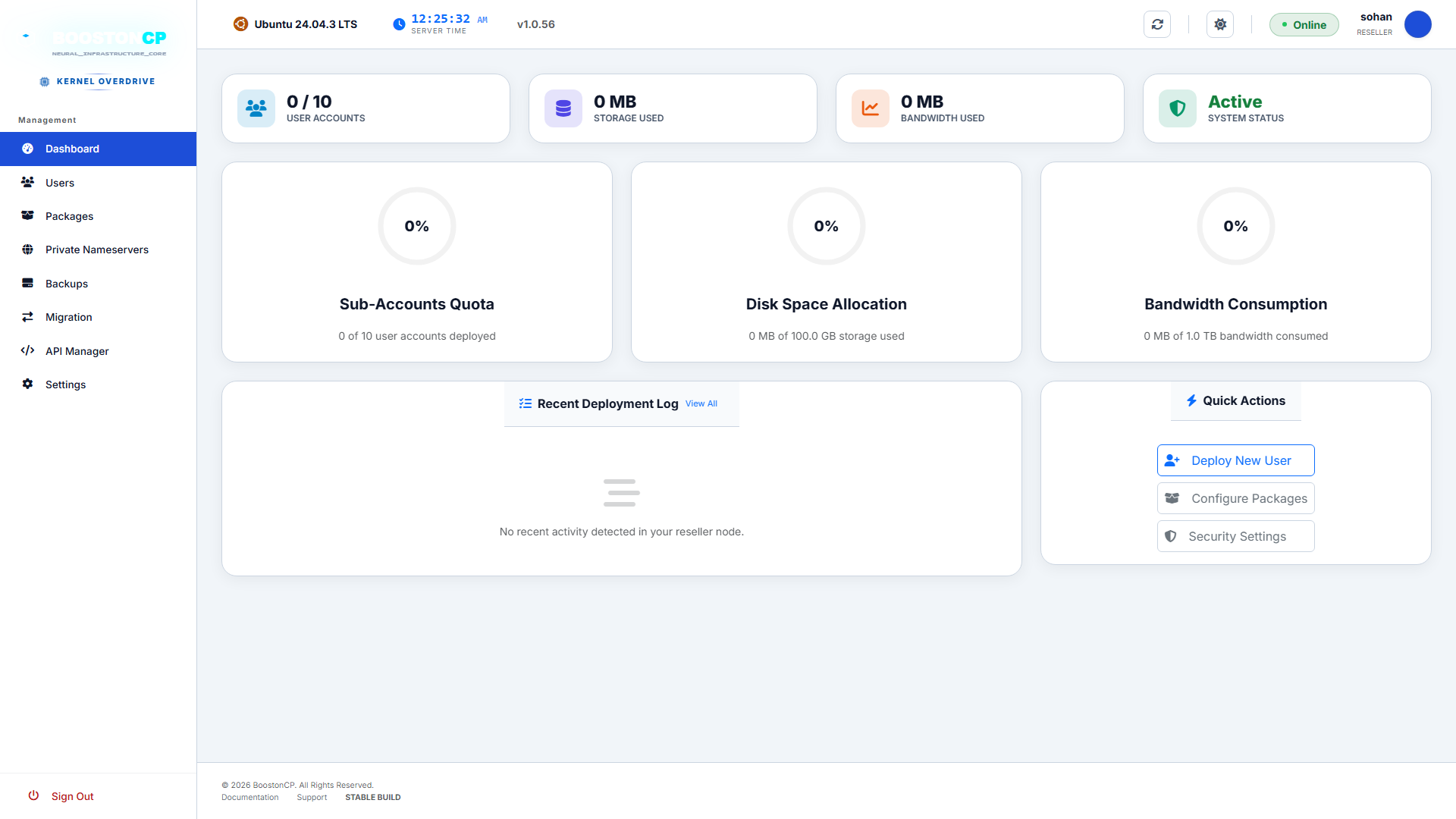Viewport: 1456px width, 819px height.
Task: Click the Configure Packages button
Action: tap(1235, 498)
